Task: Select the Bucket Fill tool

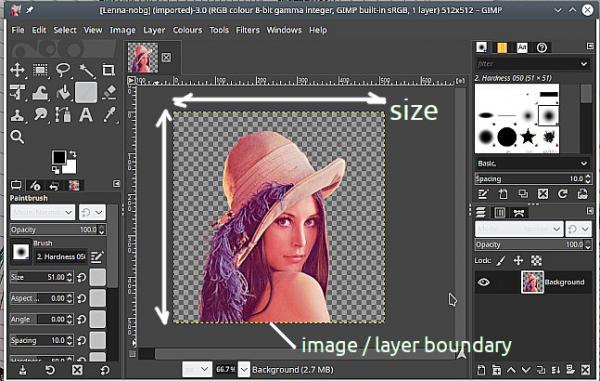Action: (64, 92)
